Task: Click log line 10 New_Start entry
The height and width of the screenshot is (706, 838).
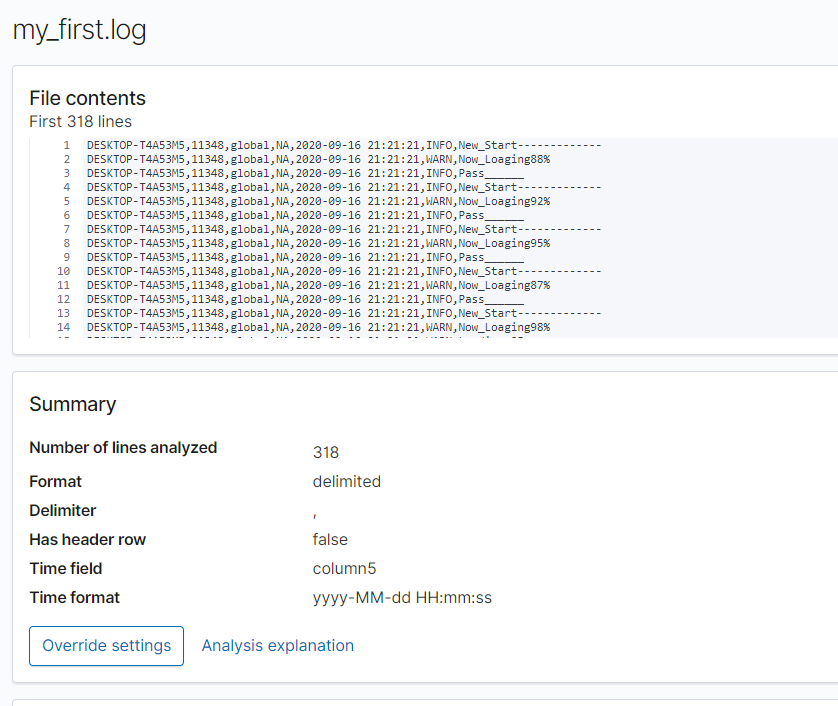Action: 344,271
